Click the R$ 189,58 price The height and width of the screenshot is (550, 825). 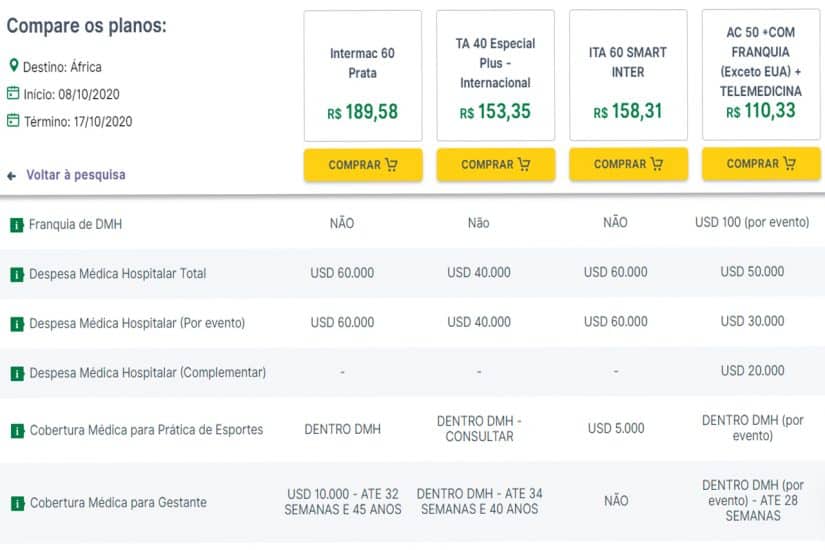[x=363, y=112]
